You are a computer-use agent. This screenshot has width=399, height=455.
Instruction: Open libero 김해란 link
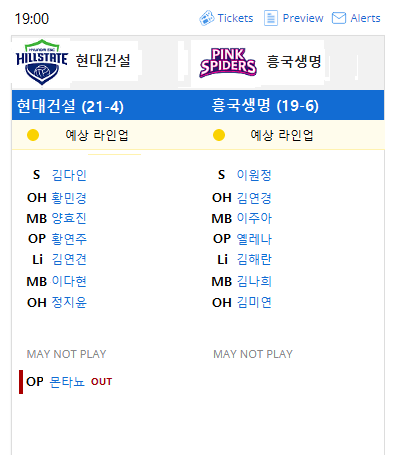tap(254, 259)
